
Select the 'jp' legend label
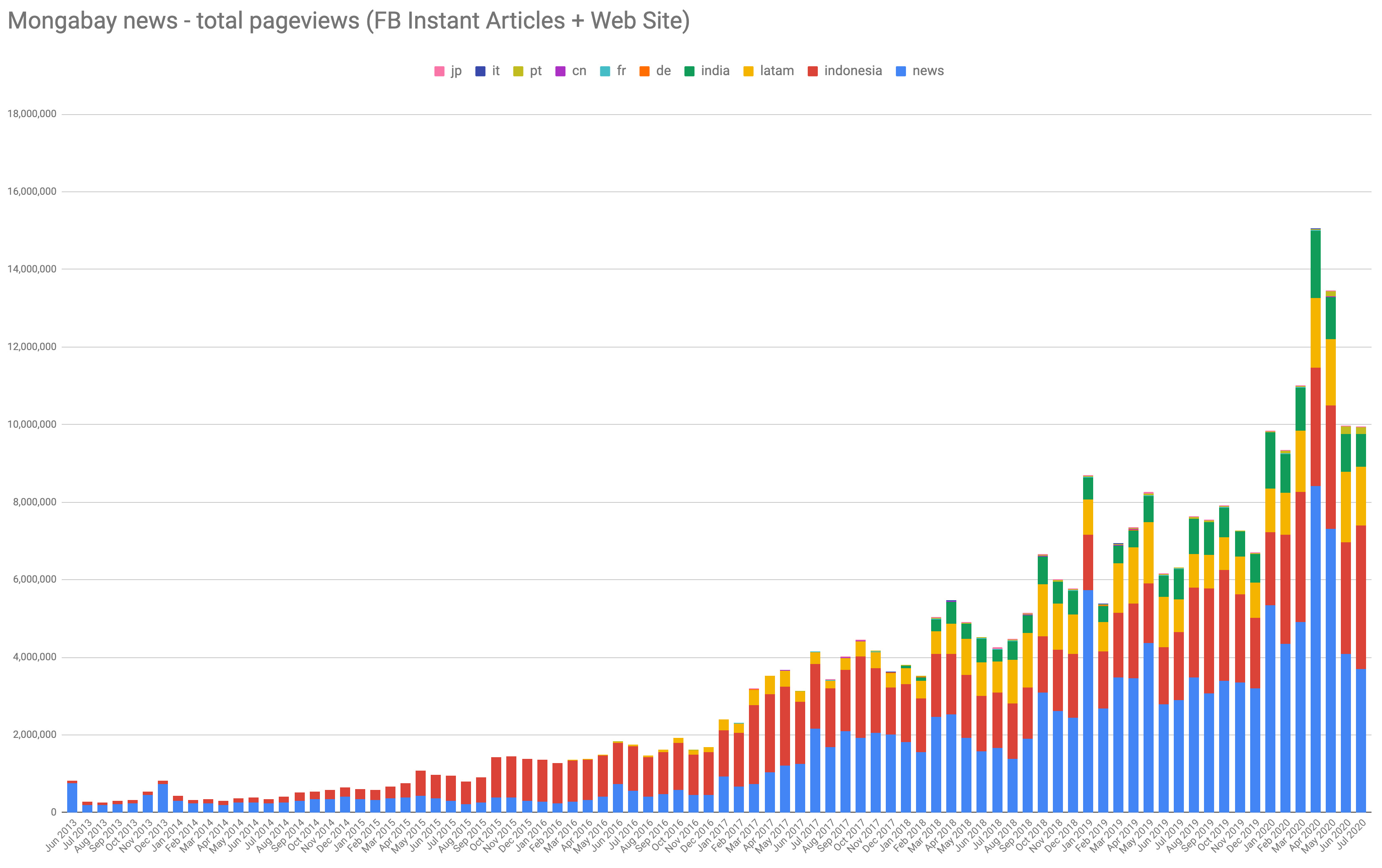point(456,71)
